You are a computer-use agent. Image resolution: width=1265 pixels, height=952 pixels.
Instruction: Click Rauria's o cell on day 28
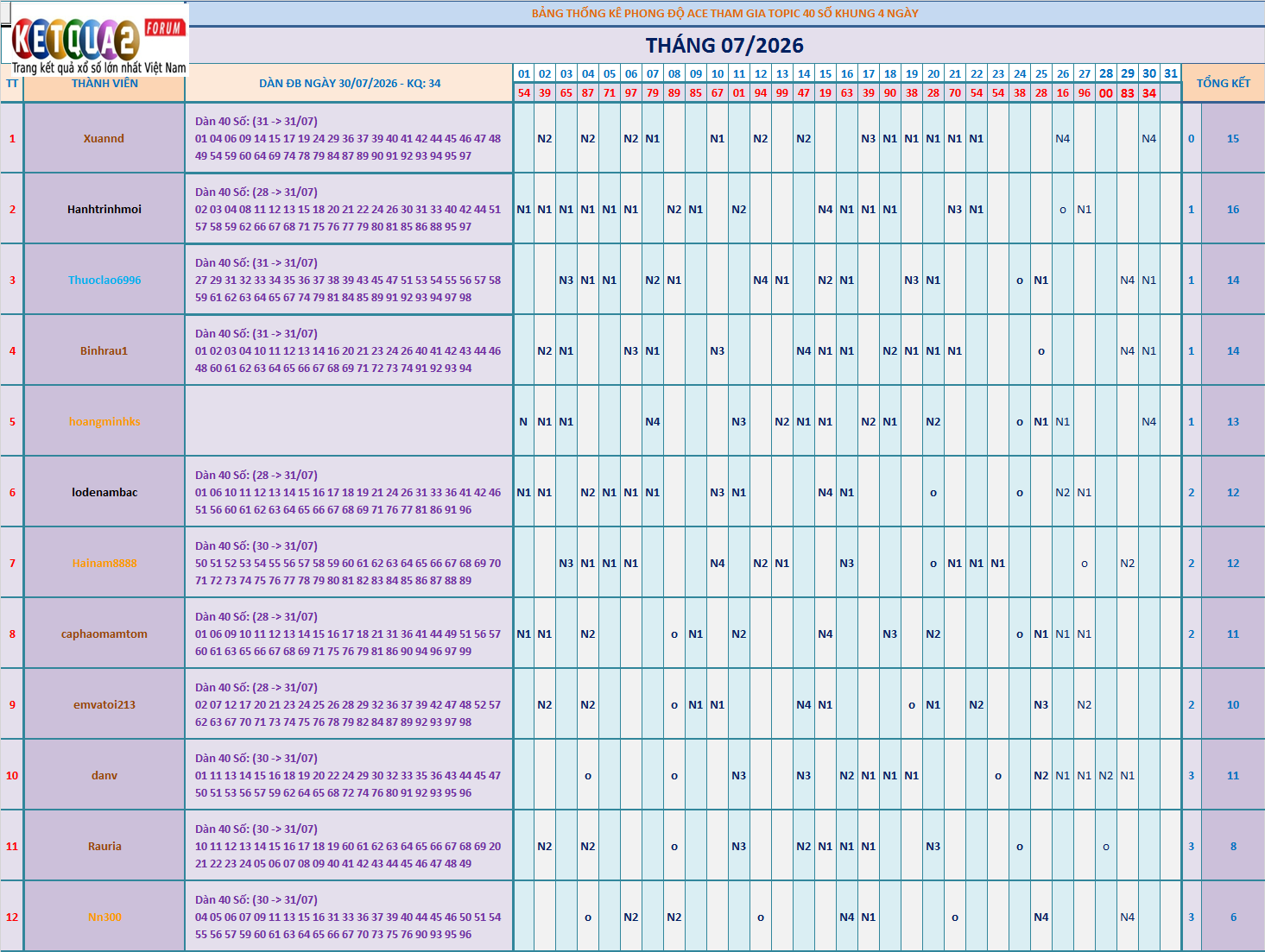(x=1106, y=847)
